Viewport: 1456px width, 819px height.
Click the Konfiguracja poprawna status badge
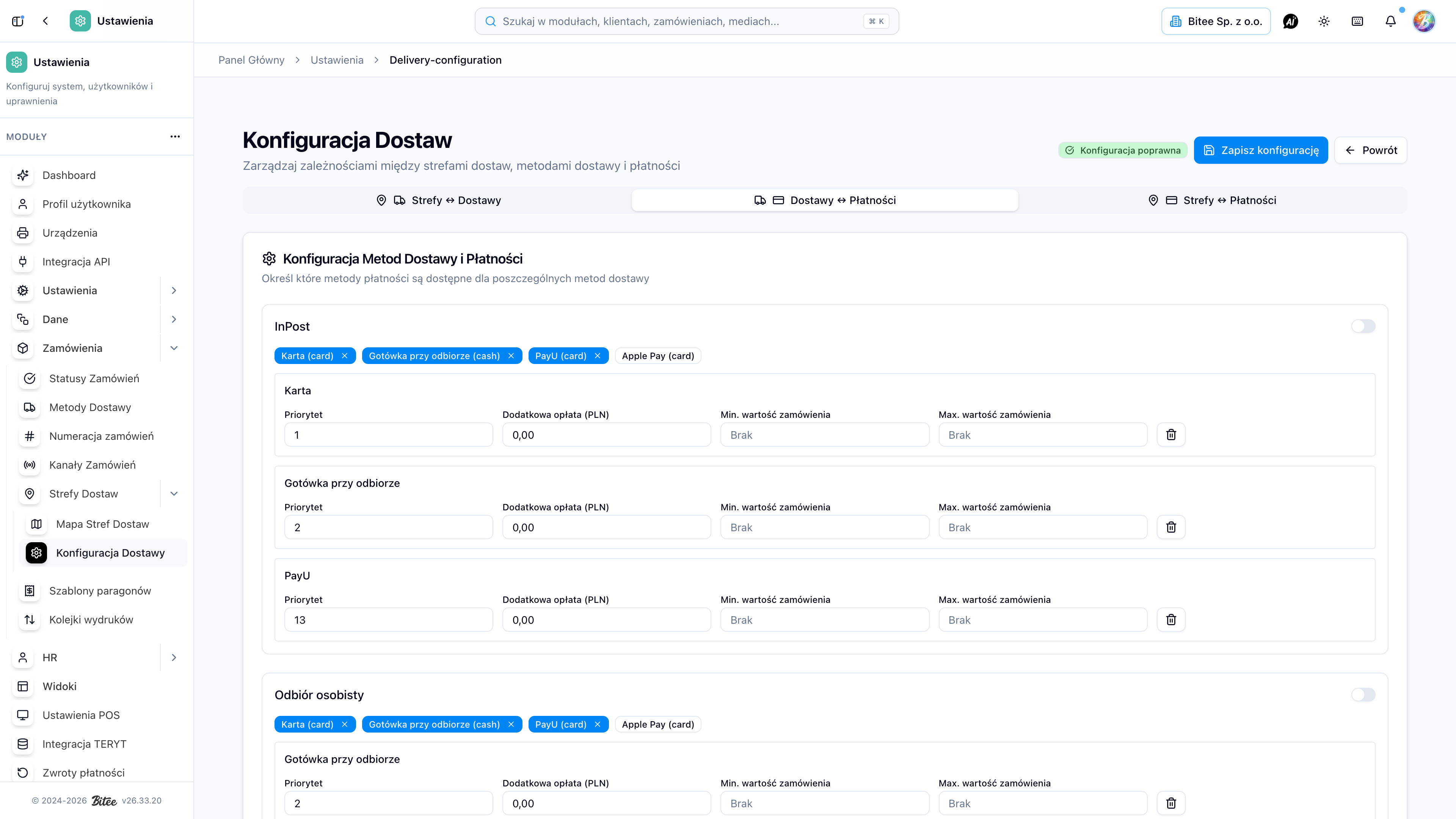1123,151
